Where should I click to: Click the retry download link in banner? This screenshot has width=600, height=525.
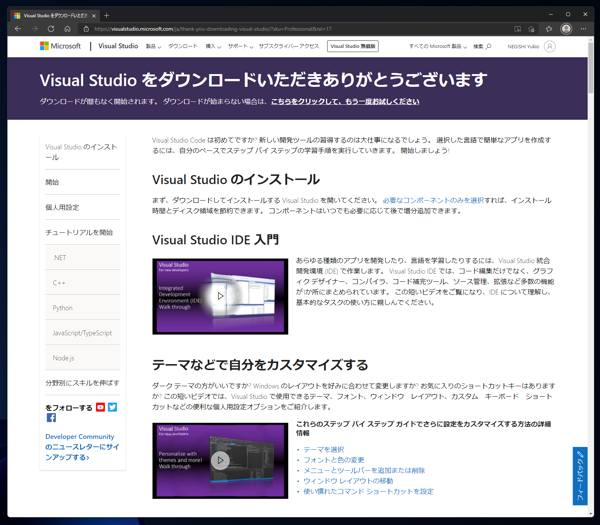(x=345, y=101)
